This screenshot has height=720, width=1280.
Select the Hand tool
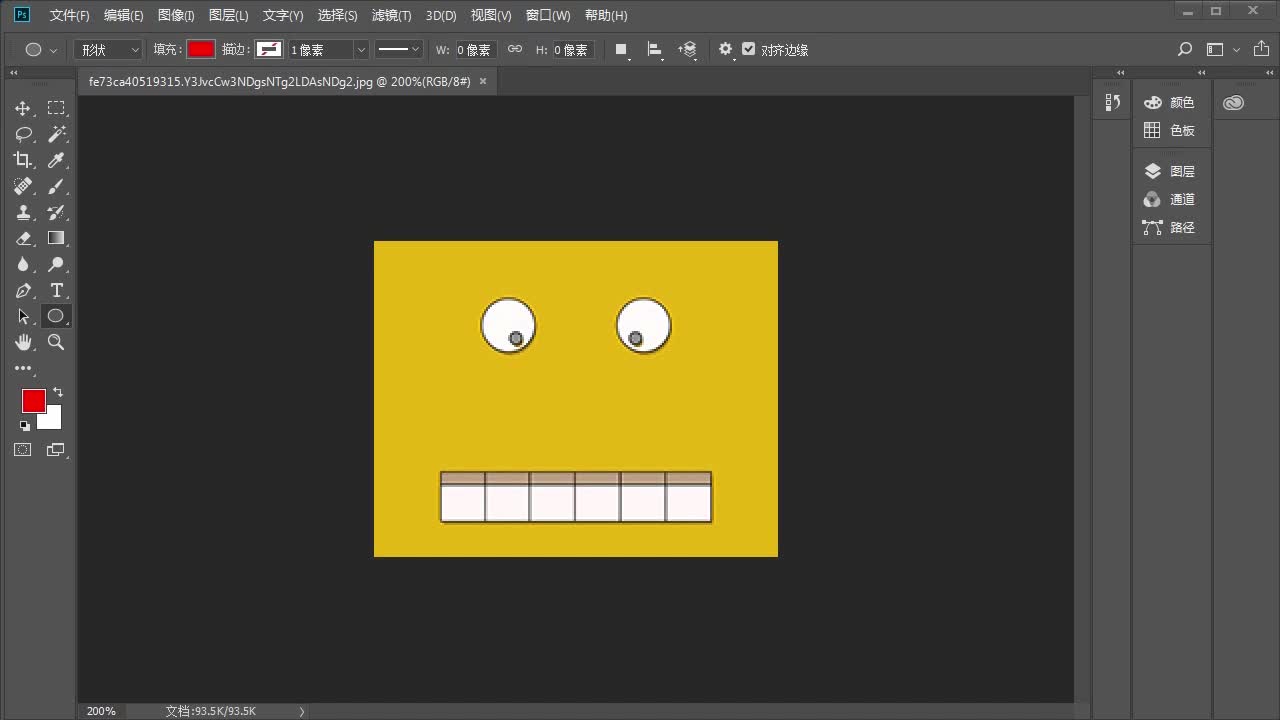pos(23,342)
